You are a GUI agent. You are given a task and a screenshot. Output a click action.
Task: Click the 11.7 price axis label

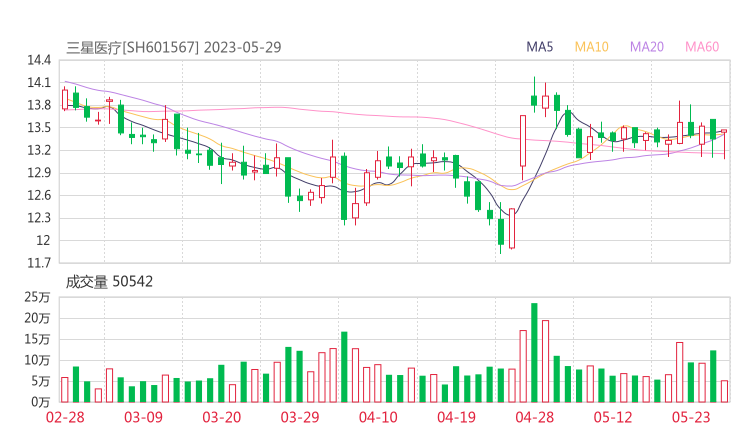point(38,263)
